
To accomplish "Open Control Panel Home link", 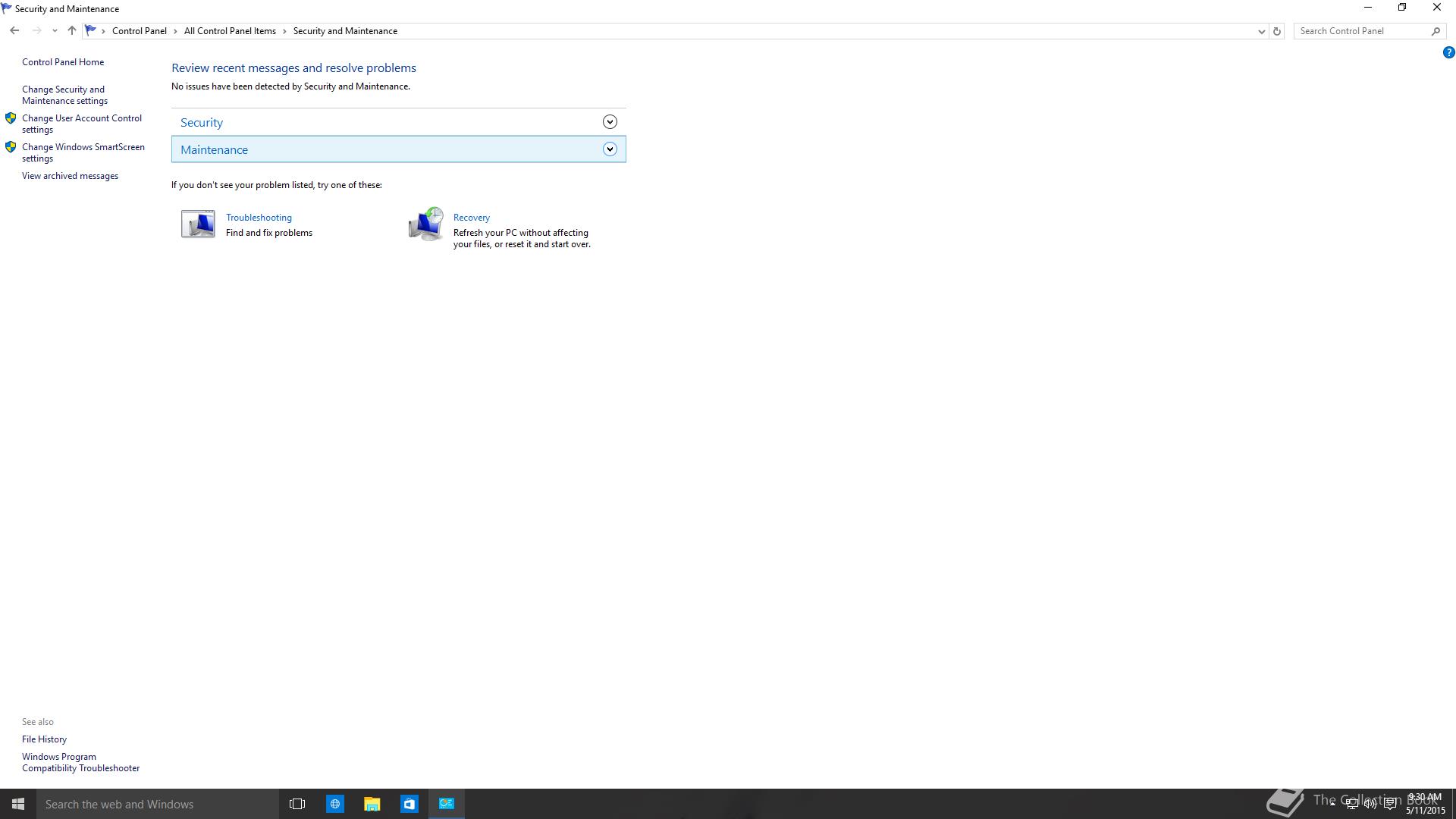I will click(63, 62).
